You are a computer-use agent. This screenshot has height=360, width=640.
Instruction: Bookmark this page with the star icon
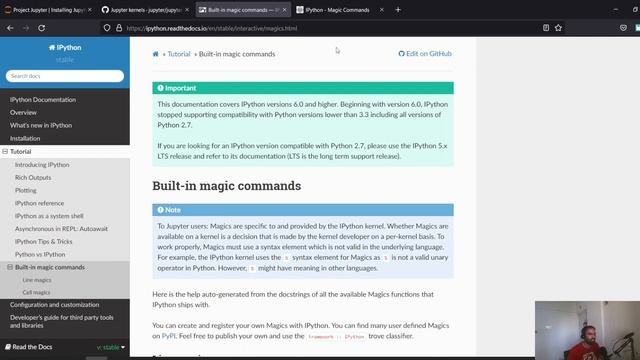(x=558, y=28)
